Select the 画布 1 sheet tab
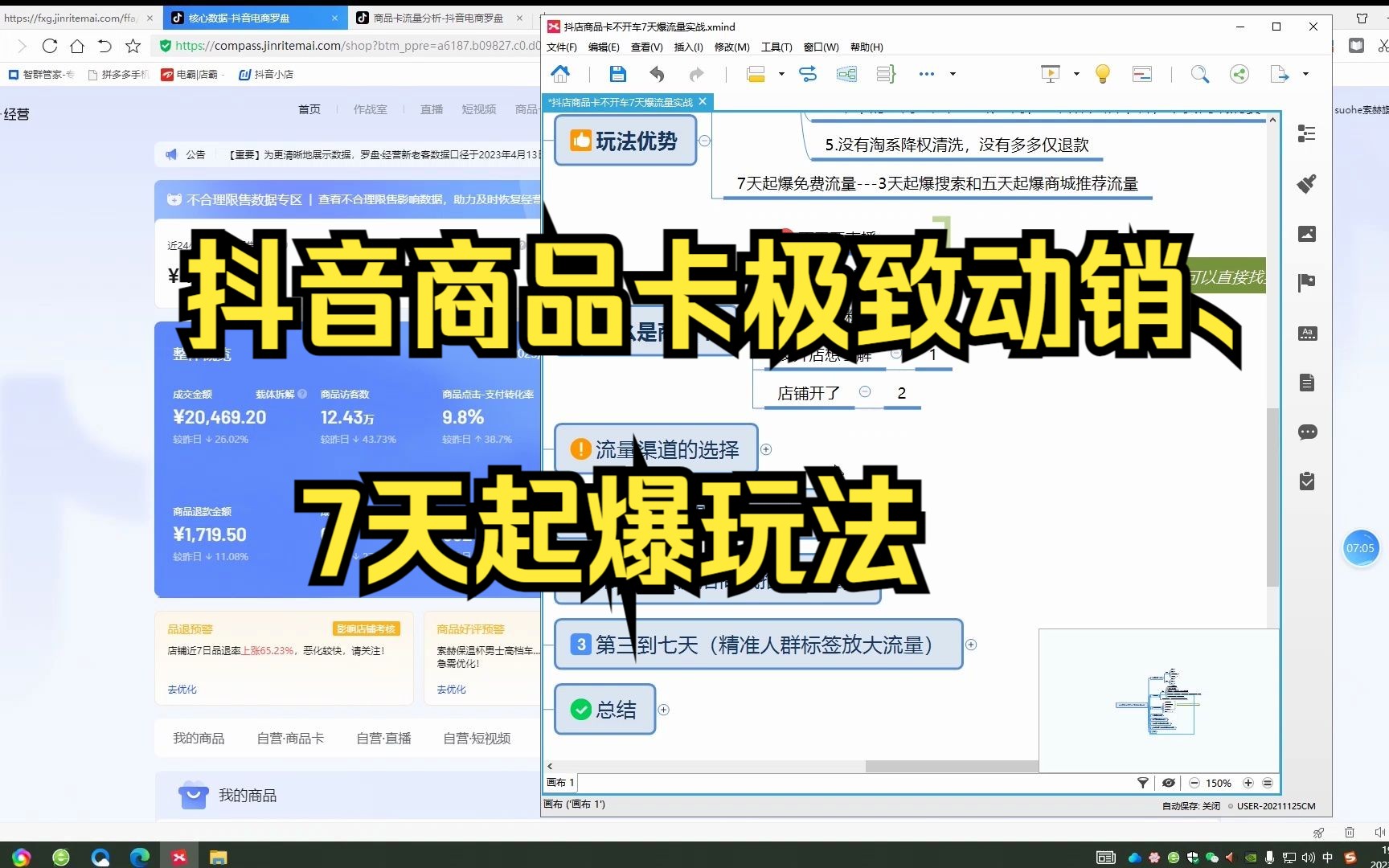This screenshot has height=868, width=1389. click(560, 783)
